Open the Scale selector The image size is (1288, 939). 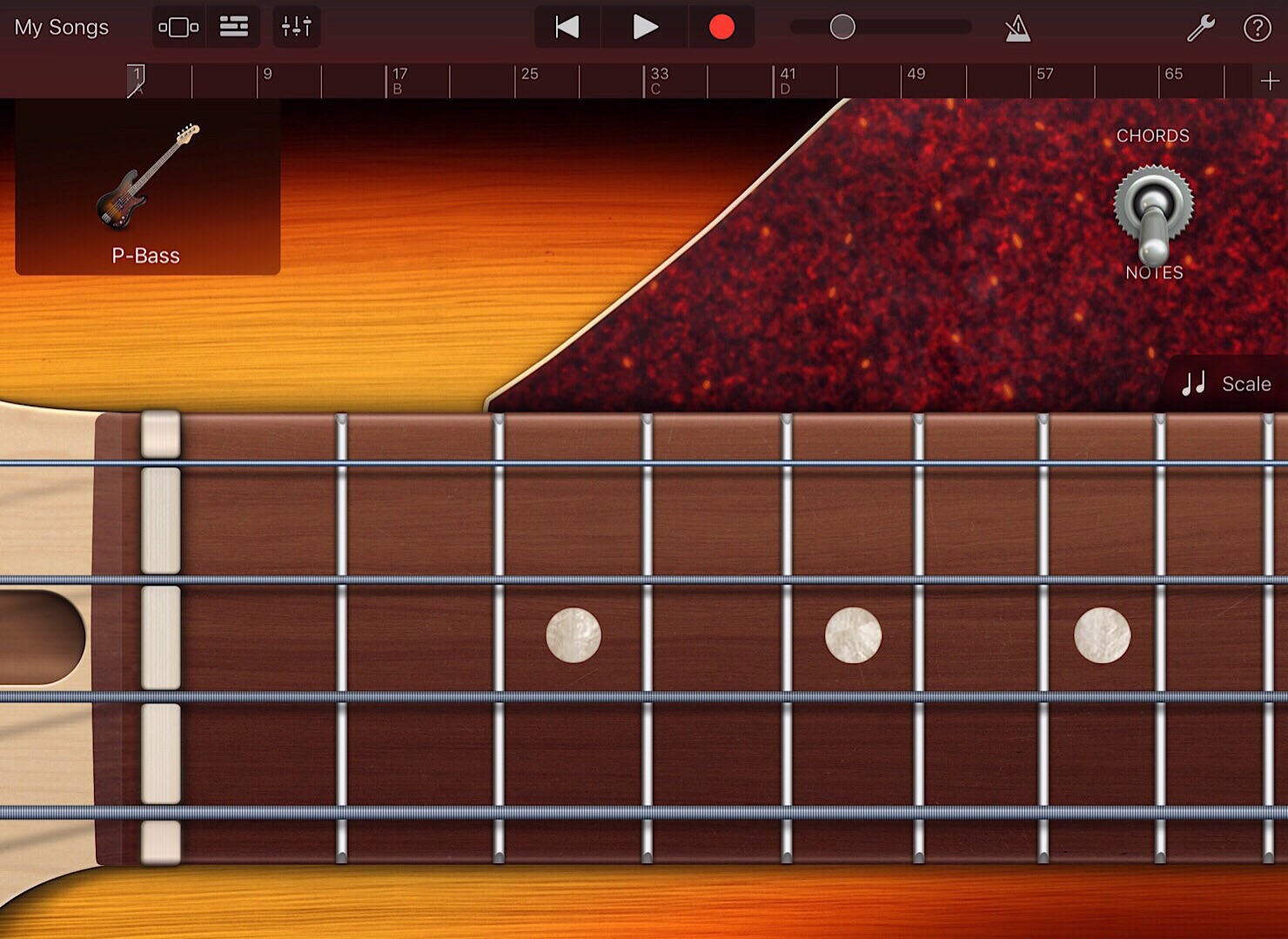pyautogui.click(x=1227, y=384)
